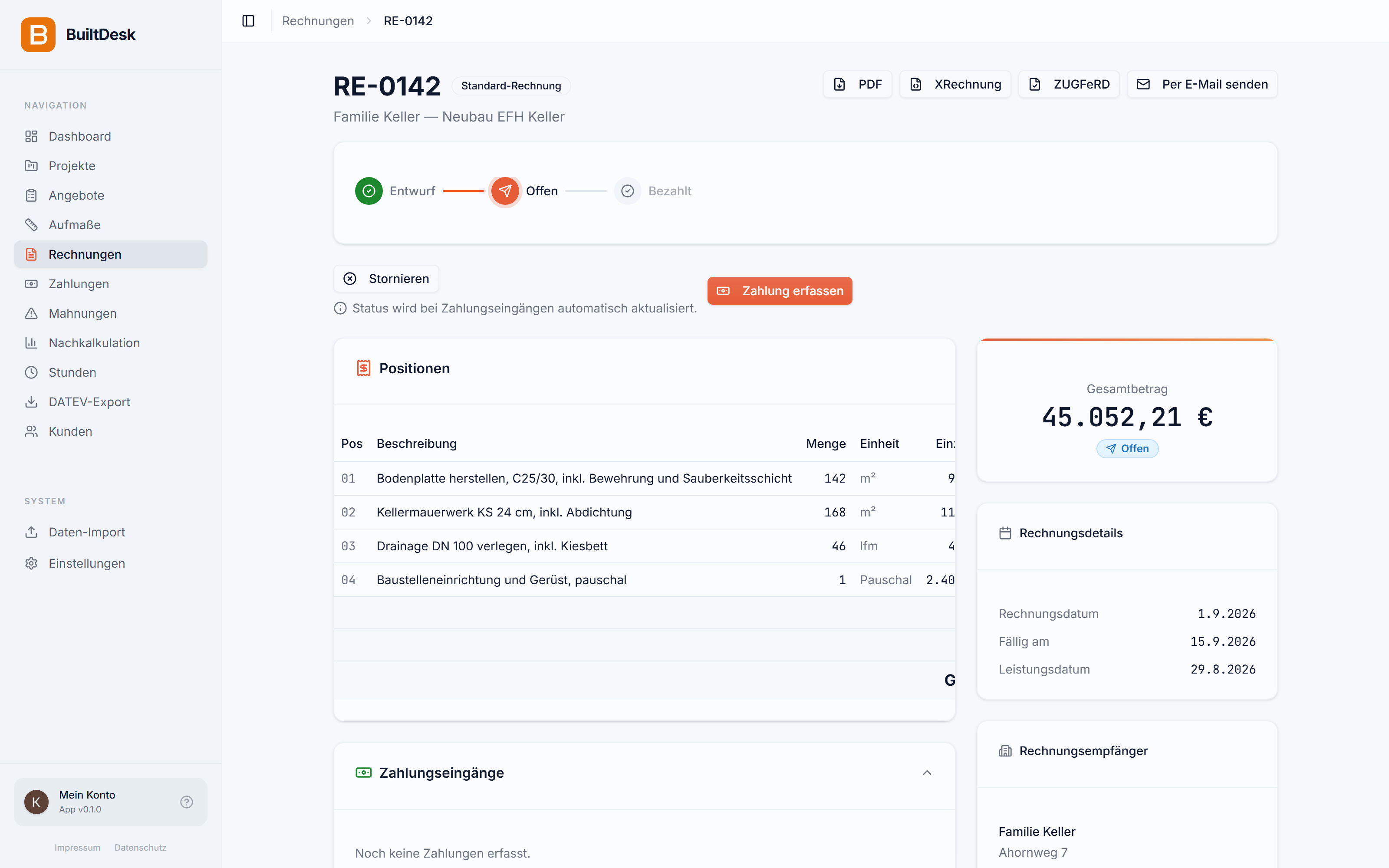Click the Rechnungsempfänger building icon
Image resolution: width=1389 pixels, height=868 pixels.
click(1005, 751)
